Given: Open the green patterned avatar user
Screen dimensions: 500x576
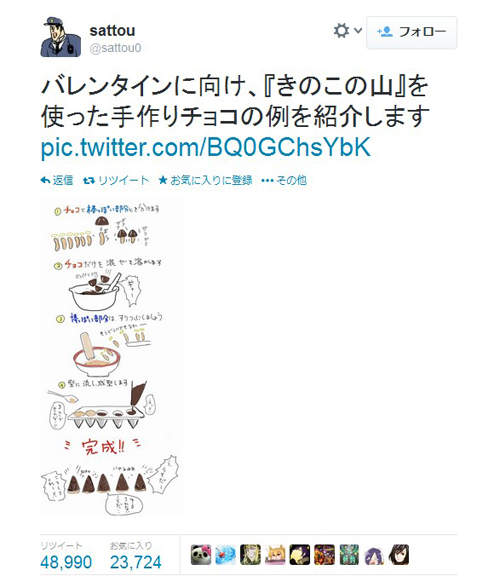Looking at the screenshot, I should [x=349, y=555].
